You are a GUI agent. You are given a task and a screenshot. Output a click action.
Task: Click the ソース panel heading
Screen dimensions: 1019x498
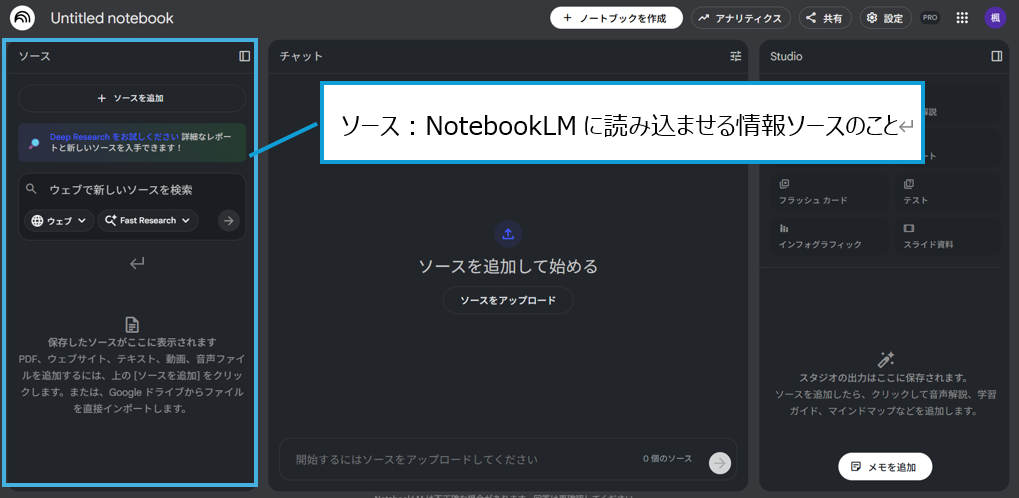(x=34, y=56)
